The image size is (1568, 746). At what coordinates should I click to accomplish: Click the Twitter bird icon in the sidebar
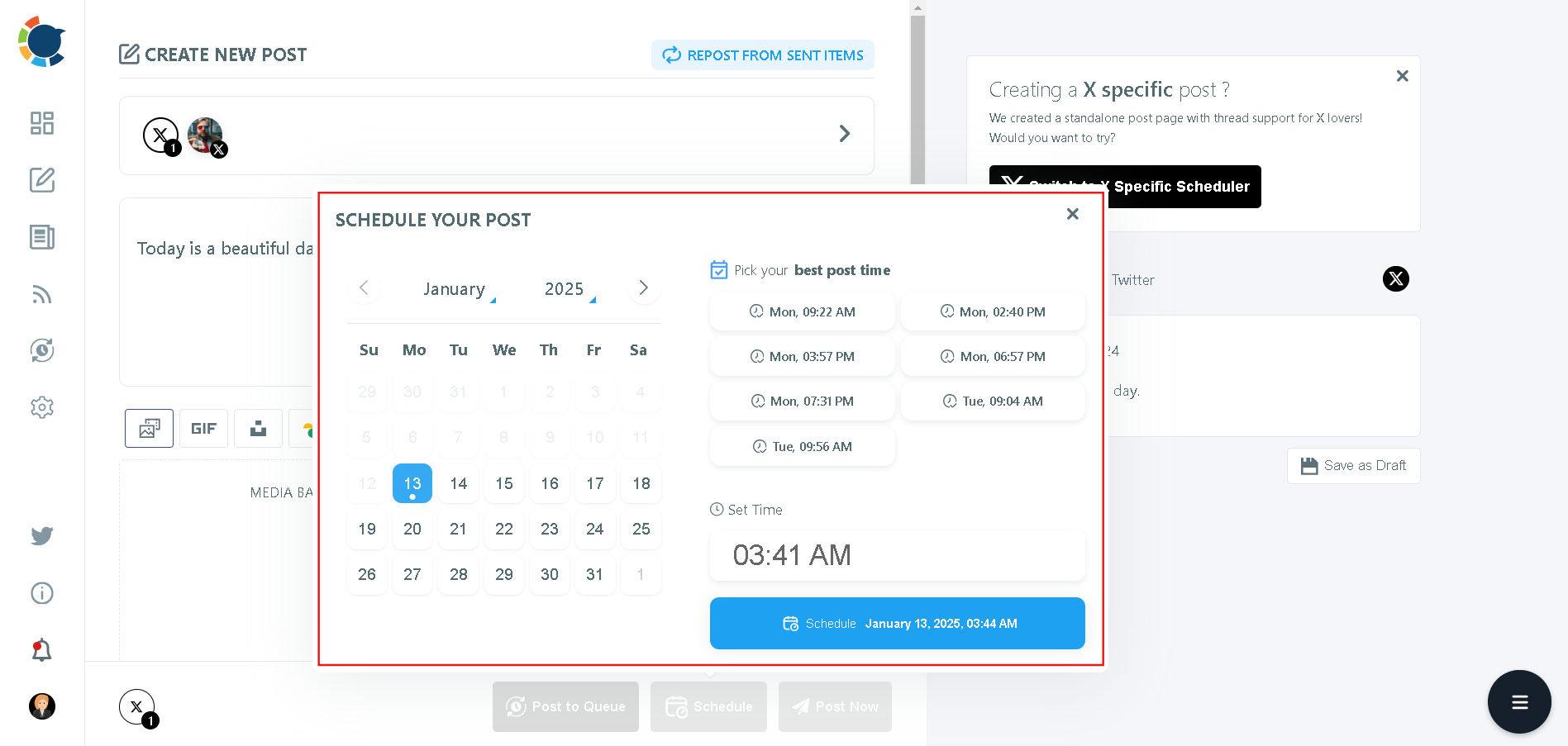coord(42,535)
